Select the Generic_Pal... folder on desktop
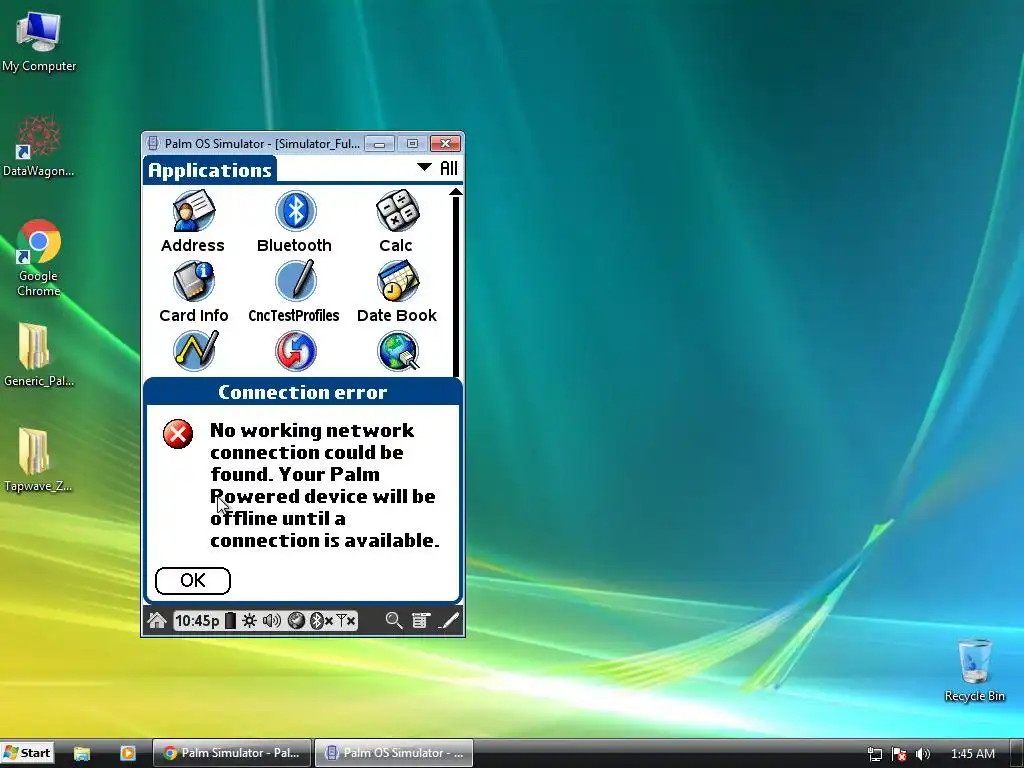The image size is (1024, 768). [39, 355]
